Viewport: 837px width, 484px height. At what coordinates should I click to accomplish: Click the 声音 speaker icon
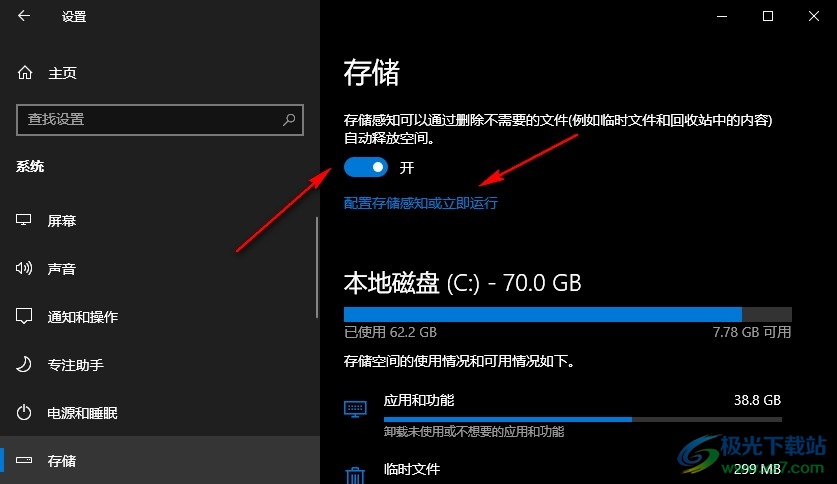click(x=23, y=268)
